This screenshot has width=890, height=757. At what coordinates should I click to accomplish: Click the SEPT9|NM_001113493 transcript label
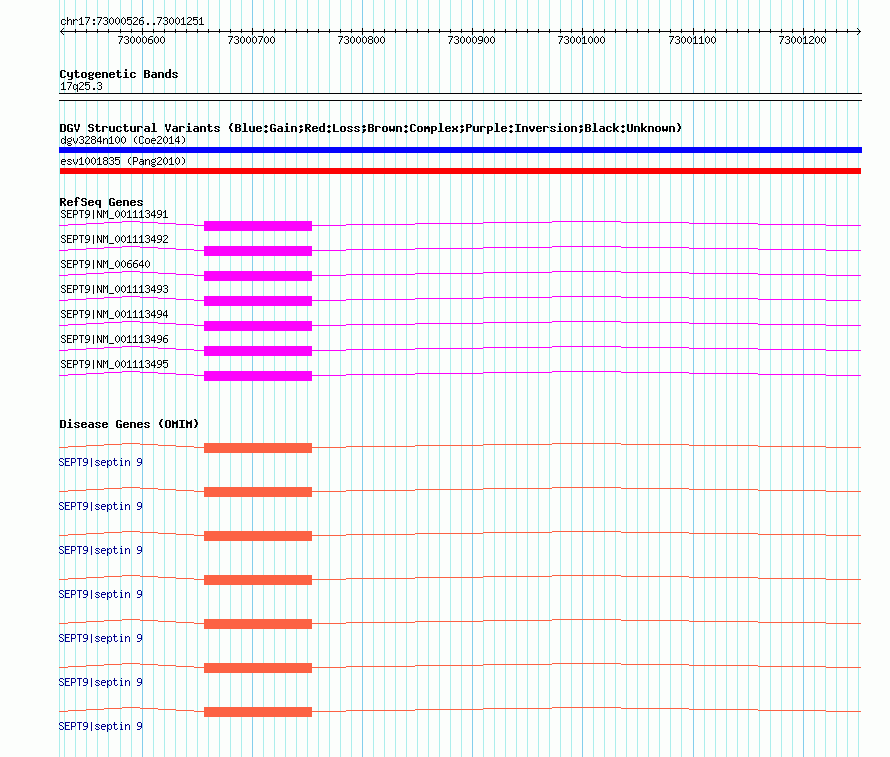[114, 289]
